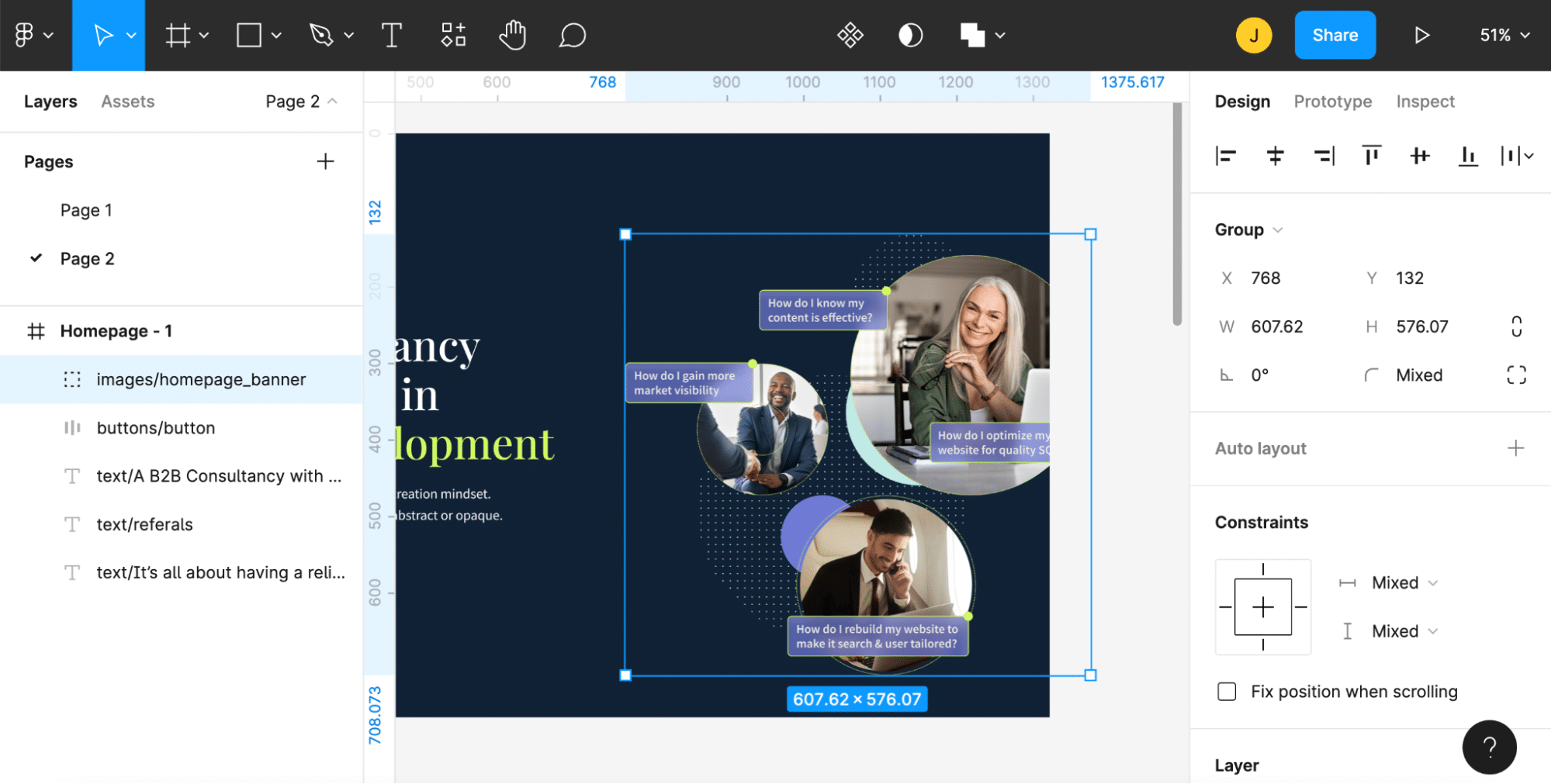Switch to the Prototype tab
The image size is (1551, 784).
tap(1332, 102)
